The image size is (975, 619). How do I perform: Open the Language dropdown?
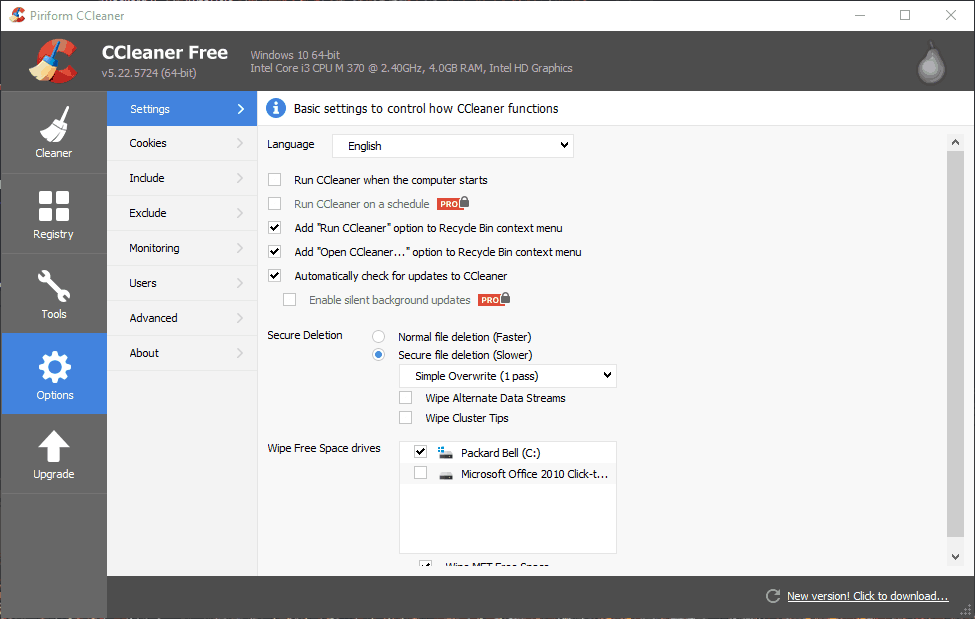pos(452,145)
